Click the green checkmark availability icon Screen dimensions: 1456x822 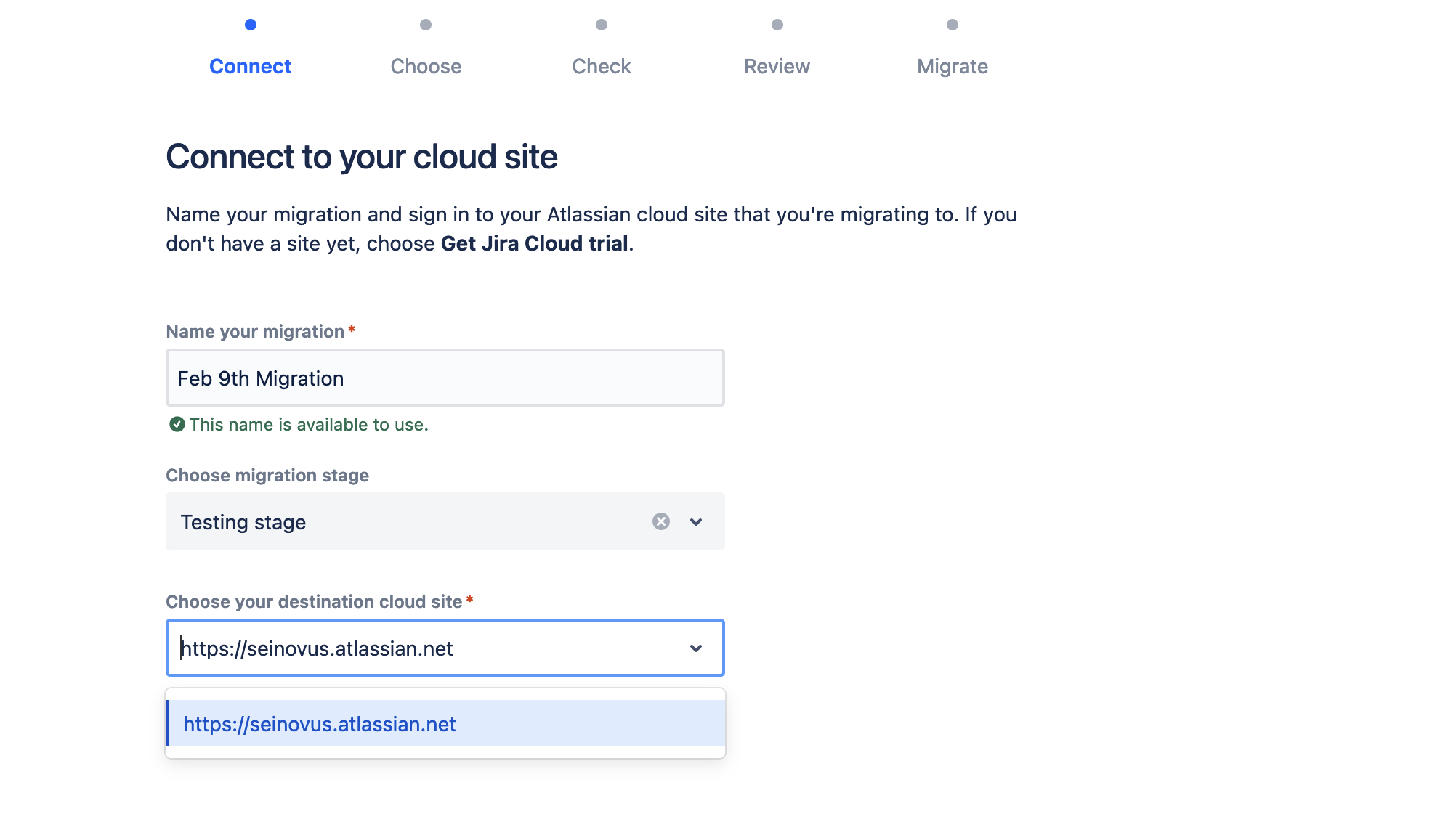point(177,424)
